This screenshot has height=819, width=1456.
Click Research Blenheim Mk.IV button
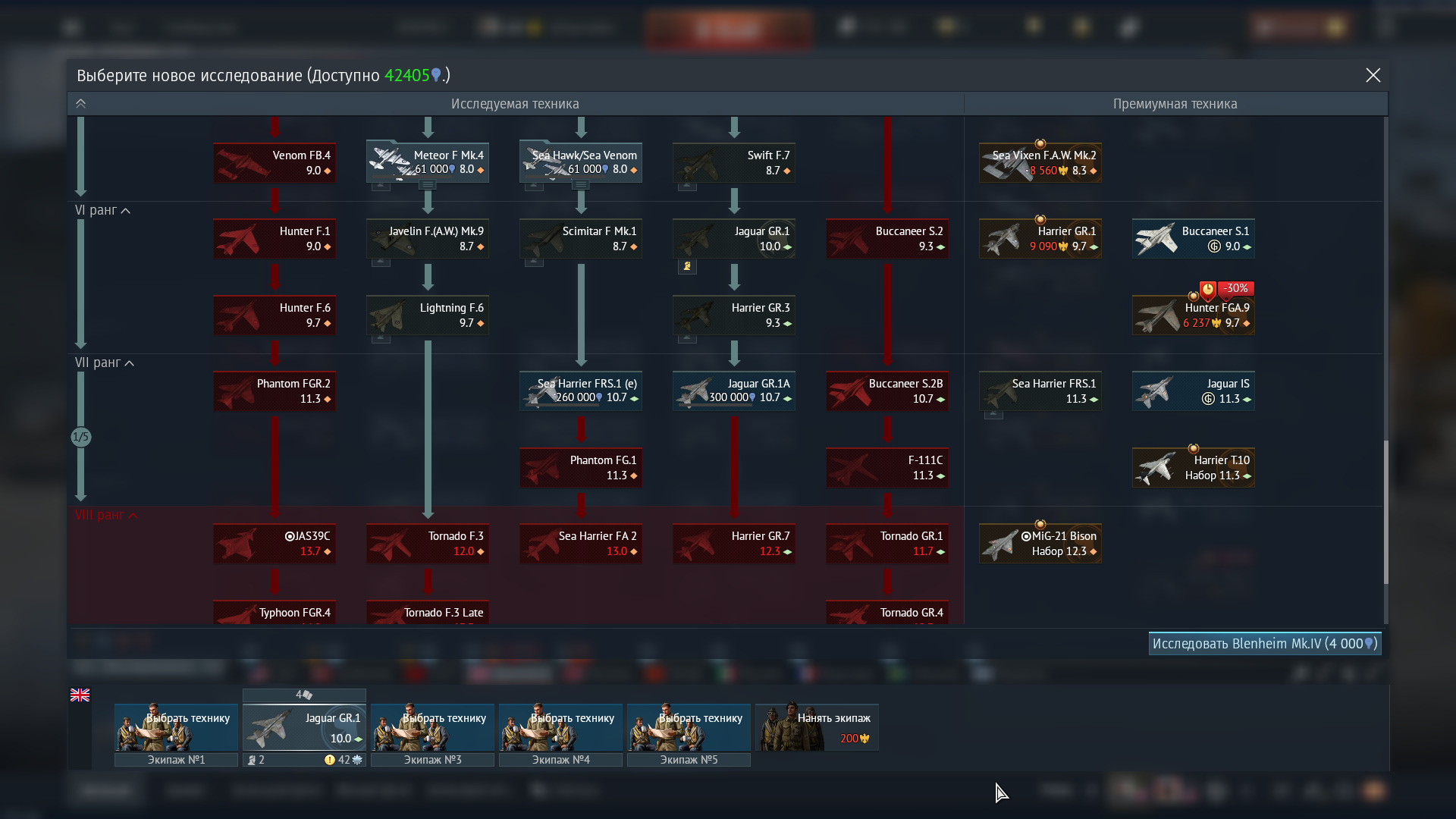pos(1264,643)
